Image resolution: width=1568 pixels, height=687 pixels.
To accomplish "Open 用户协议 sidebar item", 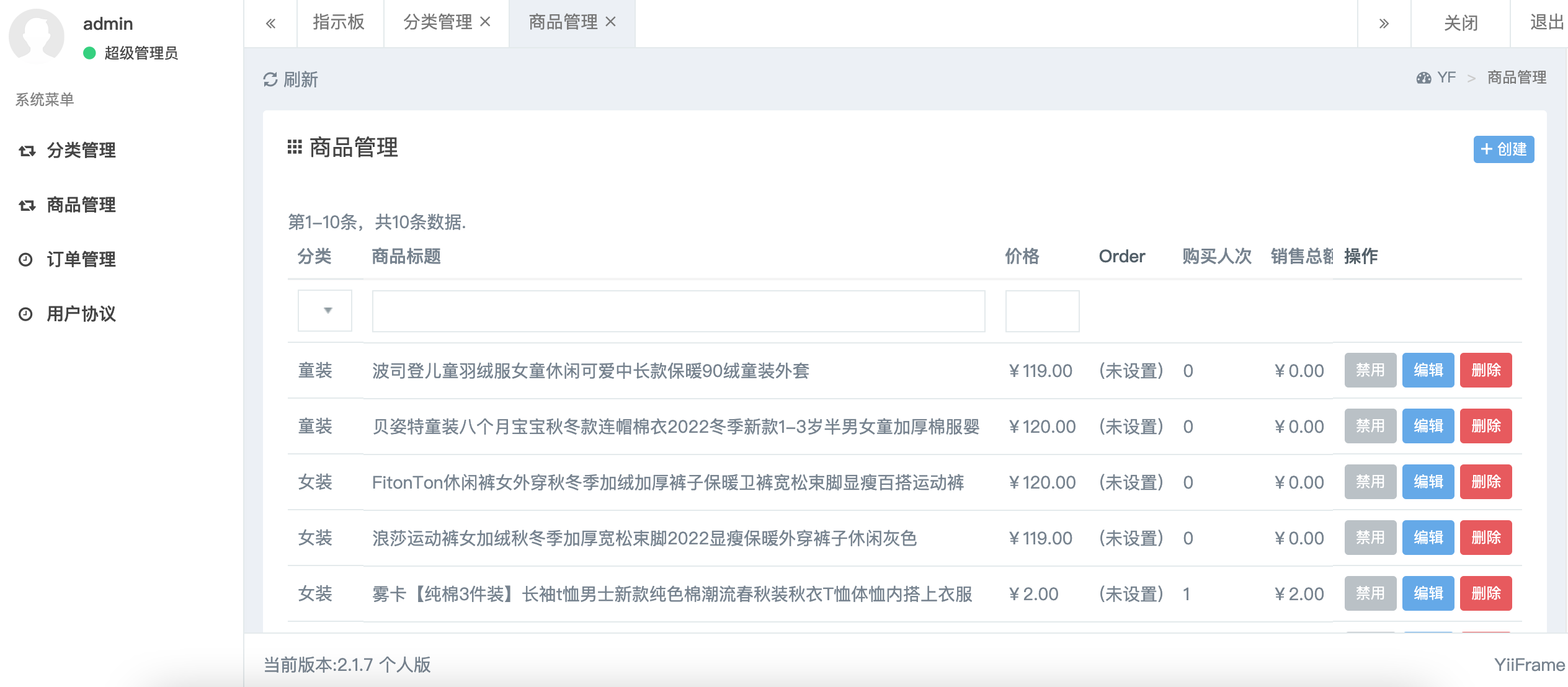I will point(81,314).
